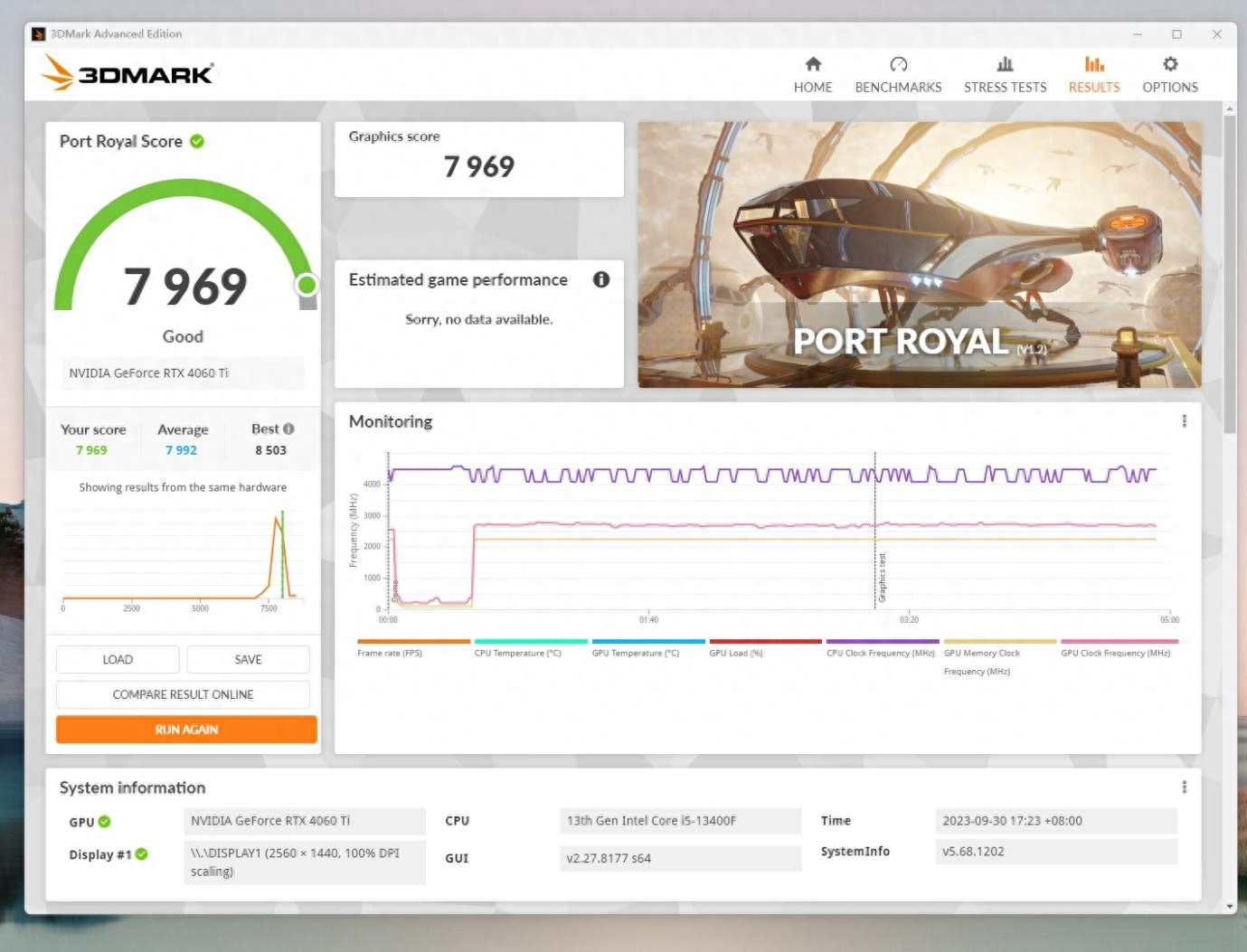The height and width of the screenshot is (952, 1247).
Task: Maximize the 3DMark window
Action: click(1176, 34)
